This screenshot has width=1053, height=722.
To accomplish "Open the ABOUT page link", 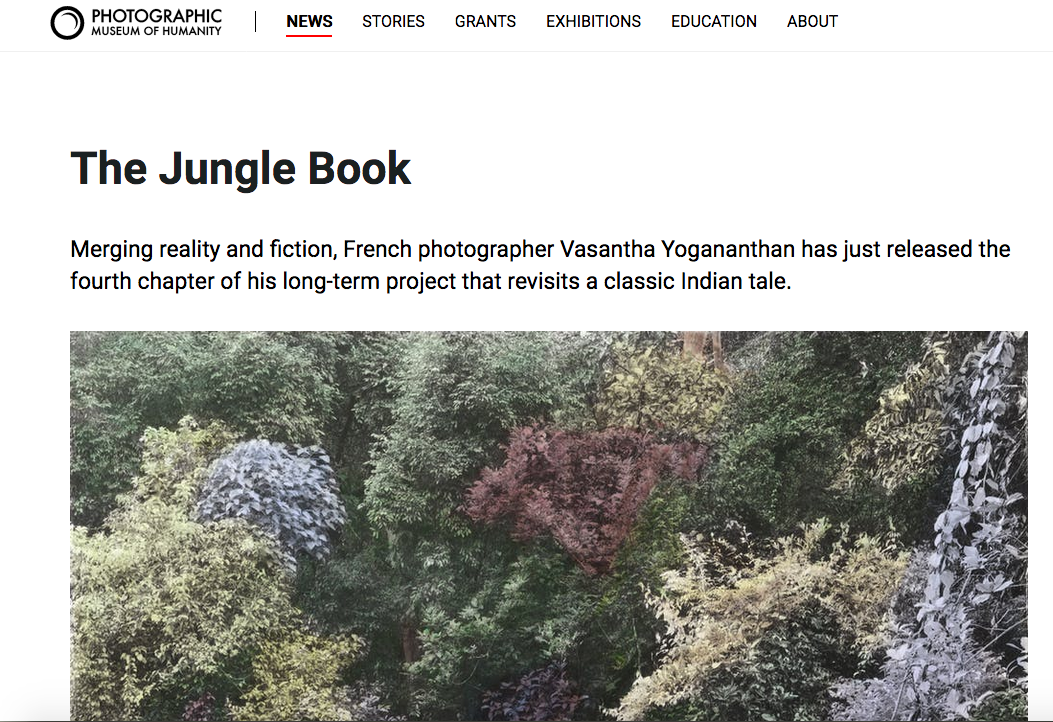I will point(813,21).
